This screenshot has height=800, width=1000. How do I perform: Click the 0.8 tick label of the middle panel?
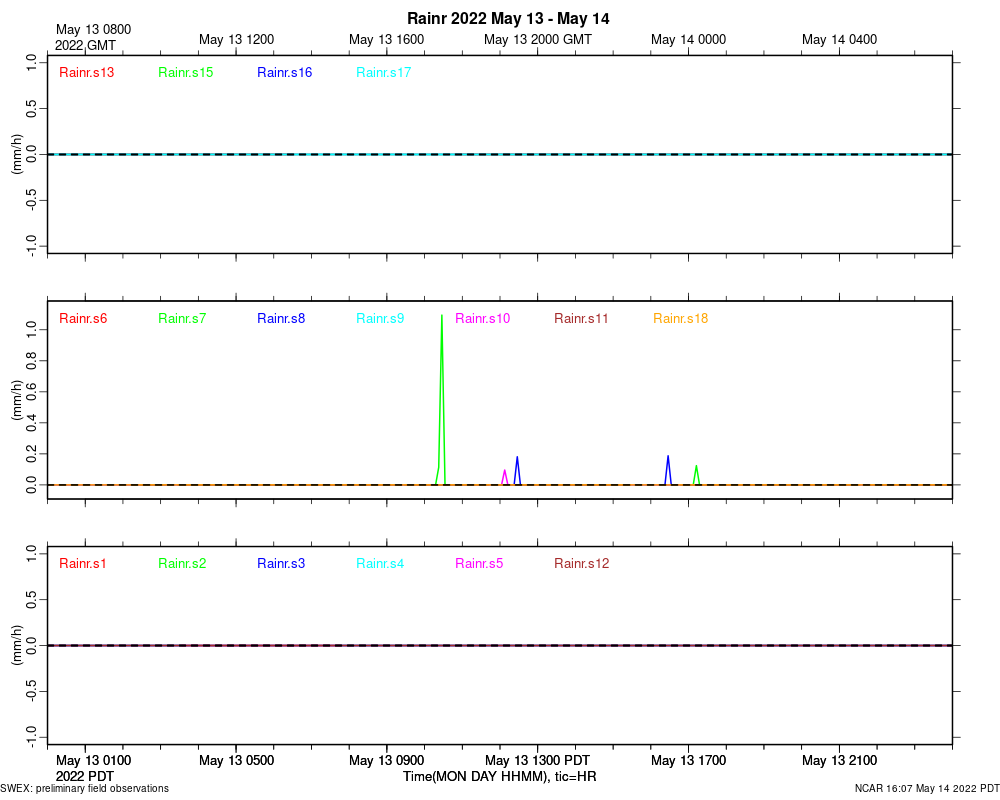(x=32, y=360)
